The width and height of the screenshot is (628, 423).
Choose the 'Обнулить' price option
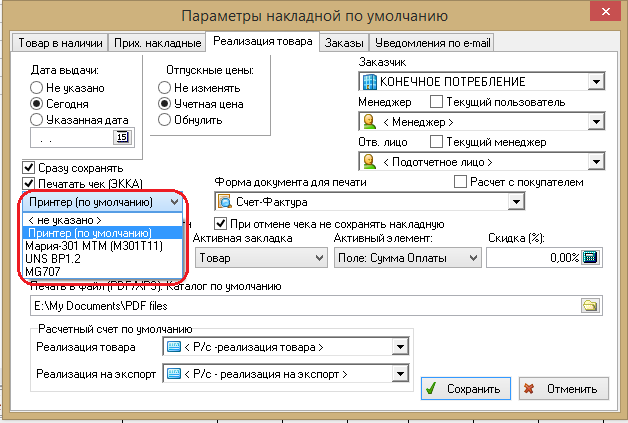pyautogui.click(x=165, y=119)
